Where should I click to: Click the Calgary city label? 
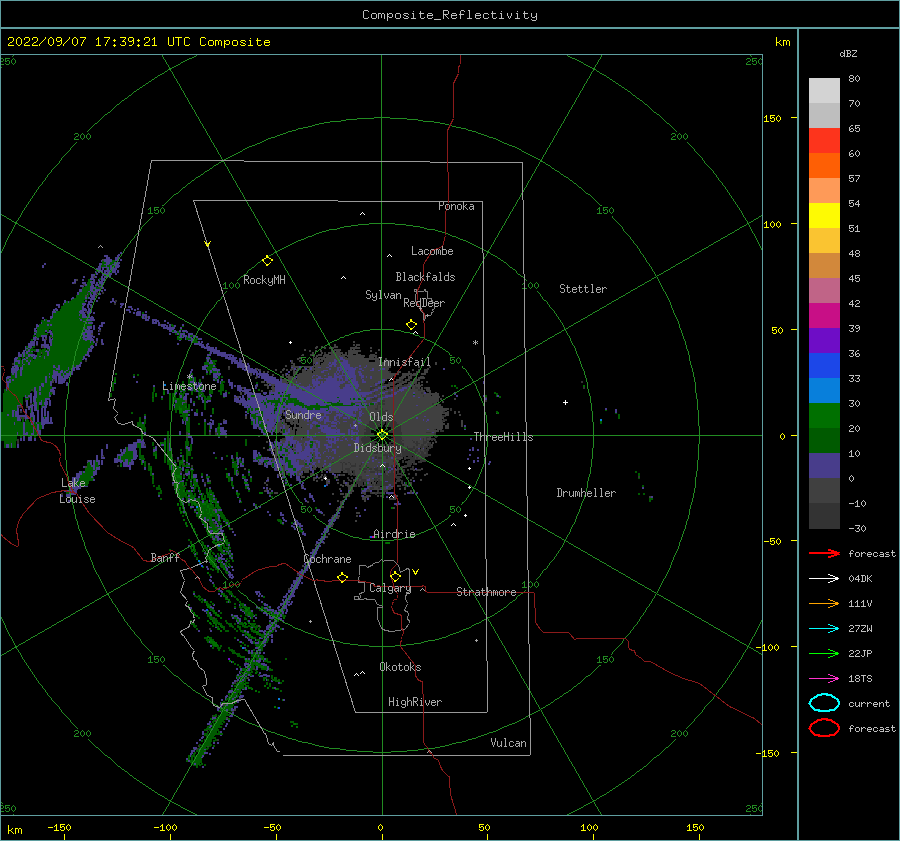[x=390, y=588]
